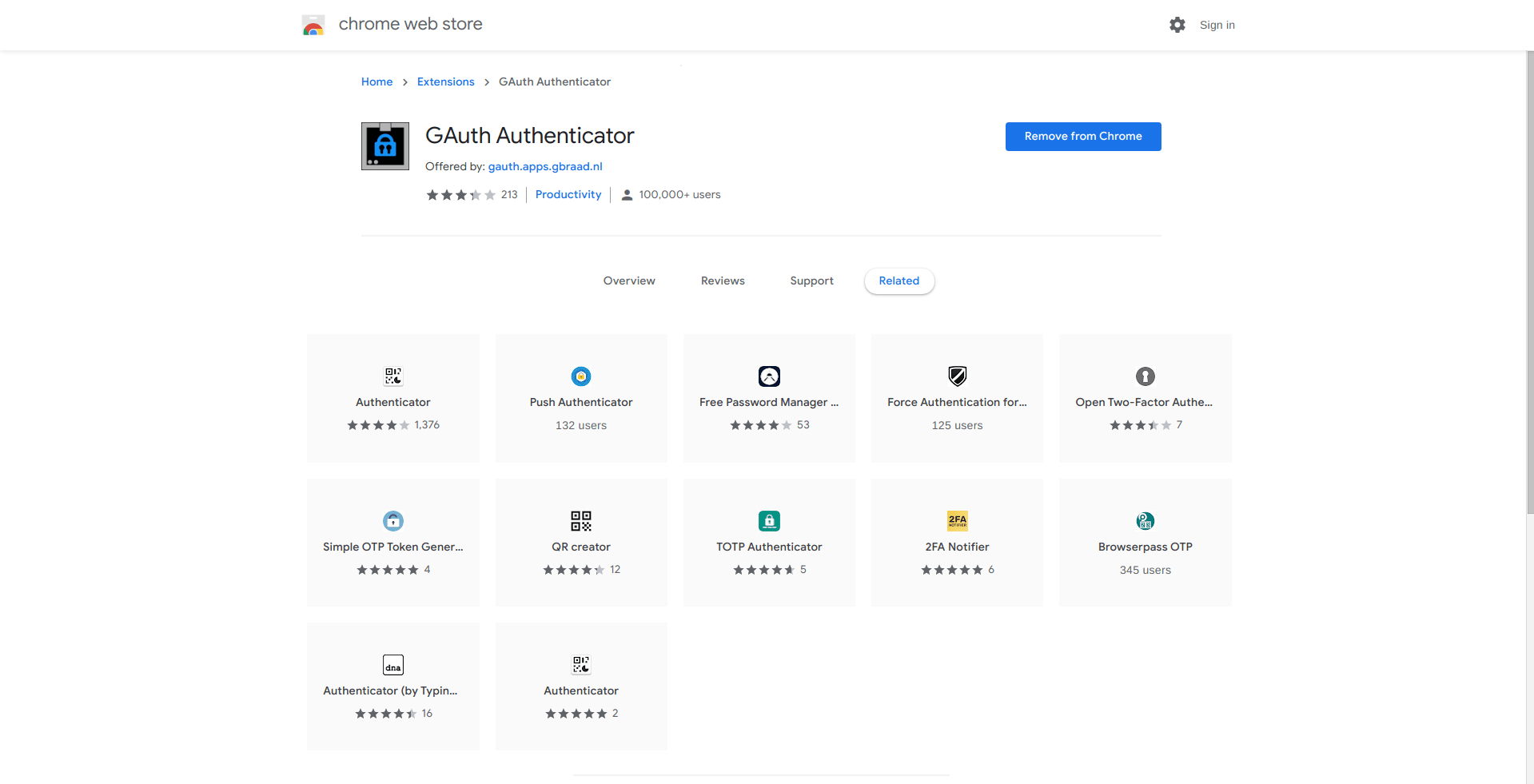Image resolution: width=1534 pixels, height=784 pixels.
Task: Open the Simple OTP Token Generator icon
Action: [393, 521]
